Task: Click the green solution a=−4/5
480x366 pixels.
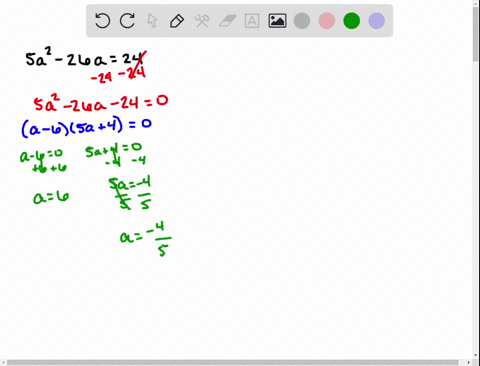Action: [x=146, y=239]
